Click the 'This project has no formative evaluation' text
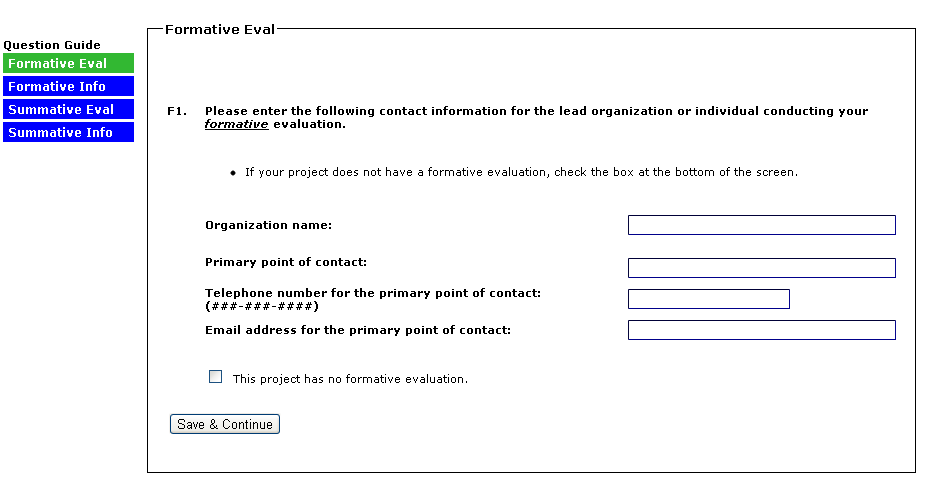927x489 pixels. [x=350, y=379]
